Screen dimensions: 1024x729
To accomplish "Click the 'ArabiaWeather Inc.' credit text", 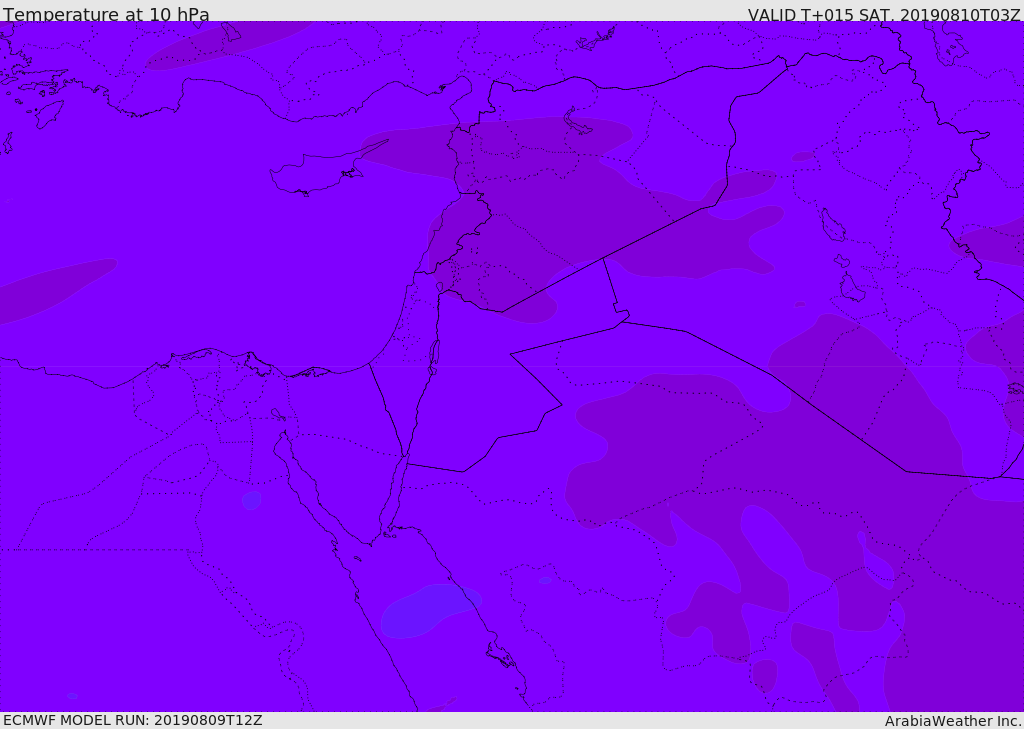I will (x=953, y=721).
